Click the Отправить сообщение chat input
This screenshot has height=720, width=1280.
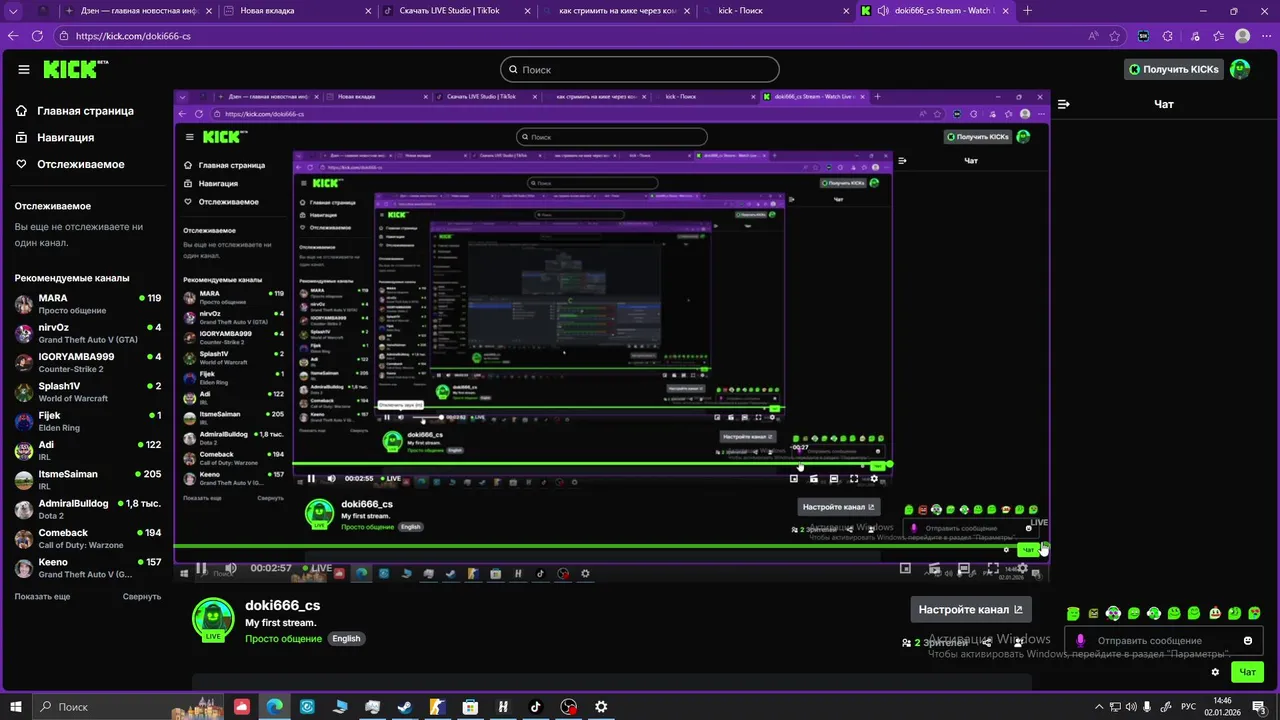coord(1163,640)
